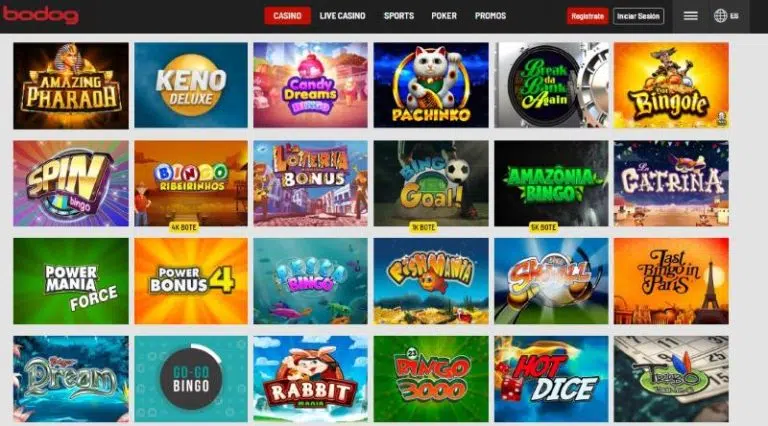The image size is (768, 426).
Task: Click the Bodog logo
Action: tap(41, 15)
